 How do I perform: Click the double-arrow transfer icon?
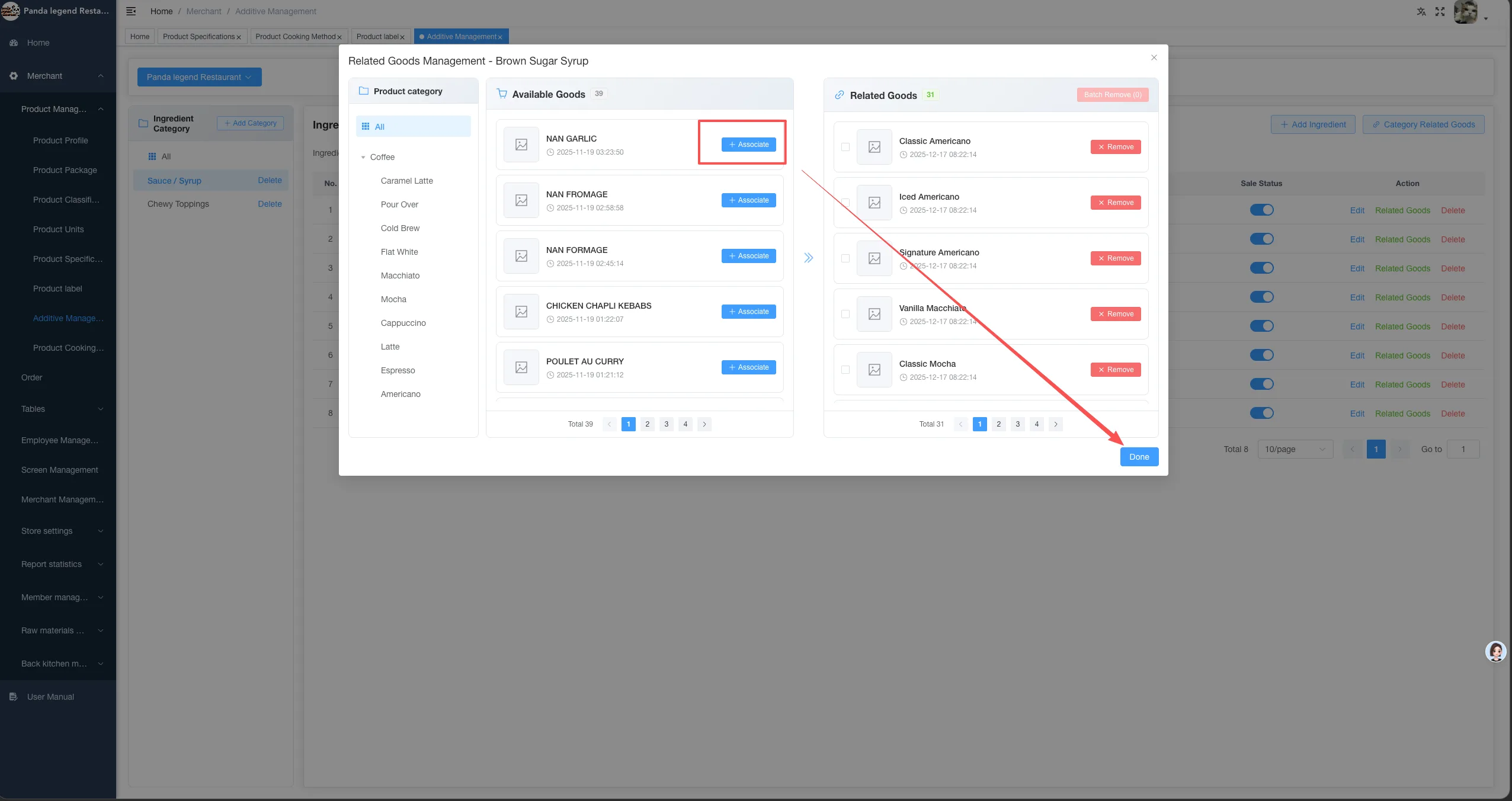click(x=808, y=258)
